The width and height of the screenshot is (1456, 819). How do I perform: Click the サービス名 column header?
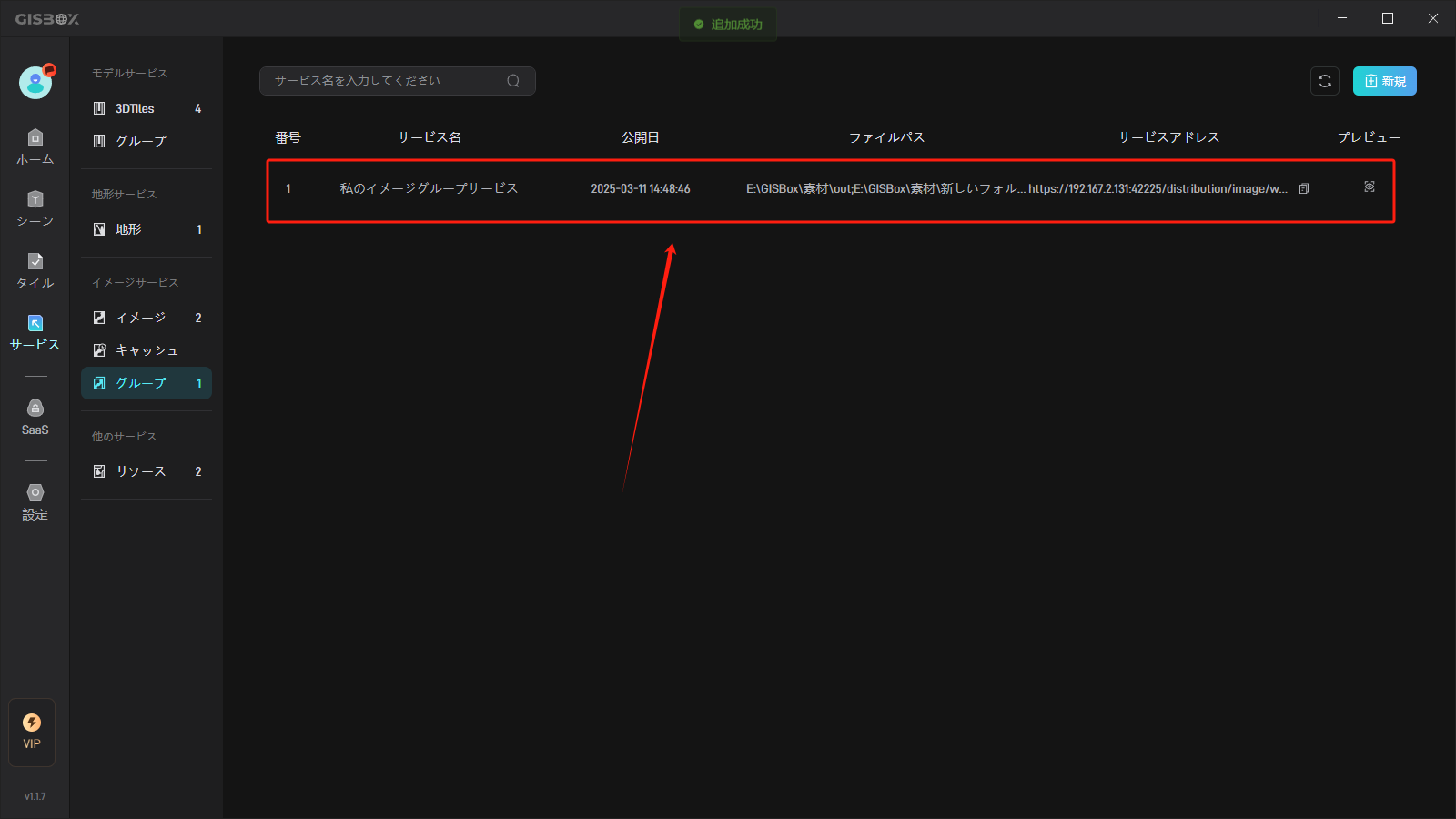[430, 137]
